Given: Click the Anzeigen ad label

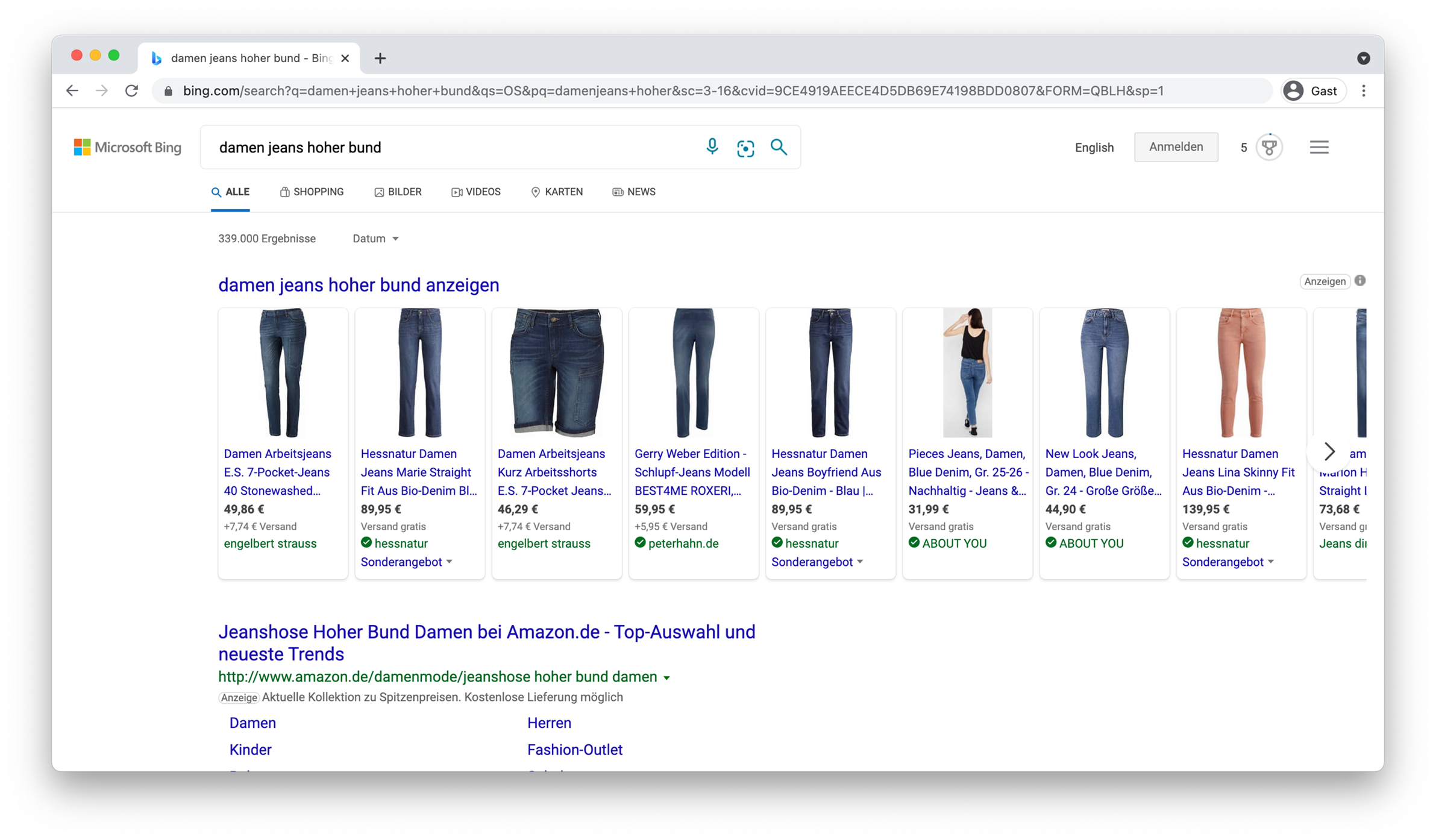Looking at the screenshot, I should click(1325, 281).
